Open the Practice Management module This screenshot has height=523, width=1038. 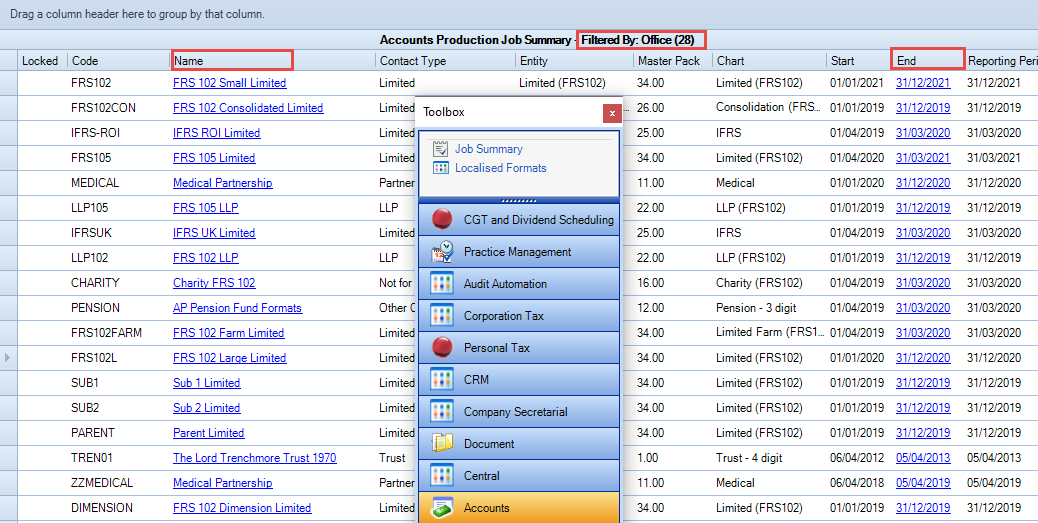(519, 252)
